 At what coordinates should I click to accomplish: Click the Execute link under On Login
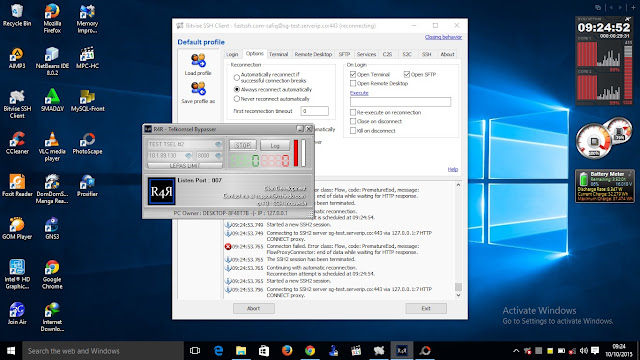(x=359, y=93)
